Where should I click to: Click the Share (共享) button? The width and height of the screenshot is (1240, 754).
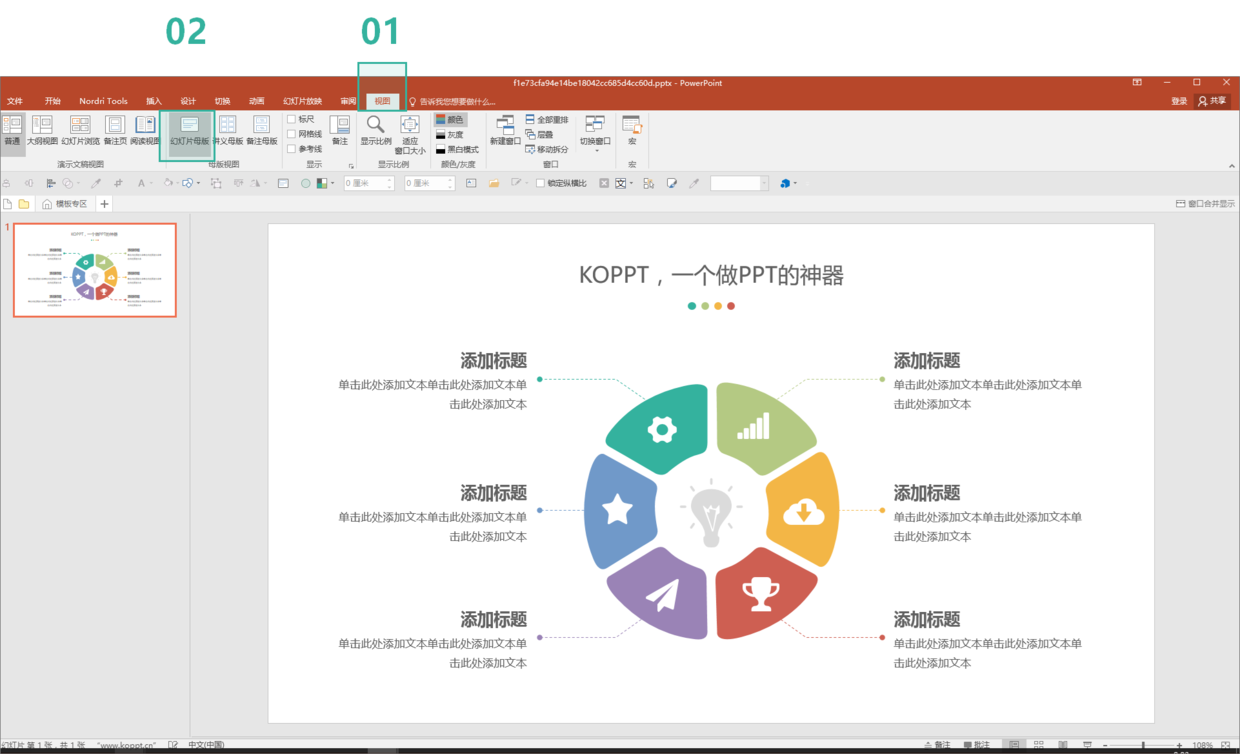[x=1212, y=101]
